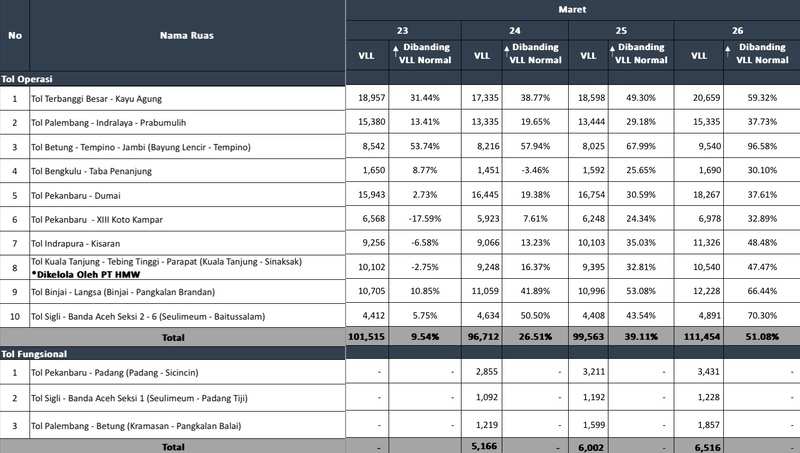Screen dimensions: 800x453
Task: Click Tol Operasi total value 101,515
Action: pyautogui.click(x=366, y=338)
